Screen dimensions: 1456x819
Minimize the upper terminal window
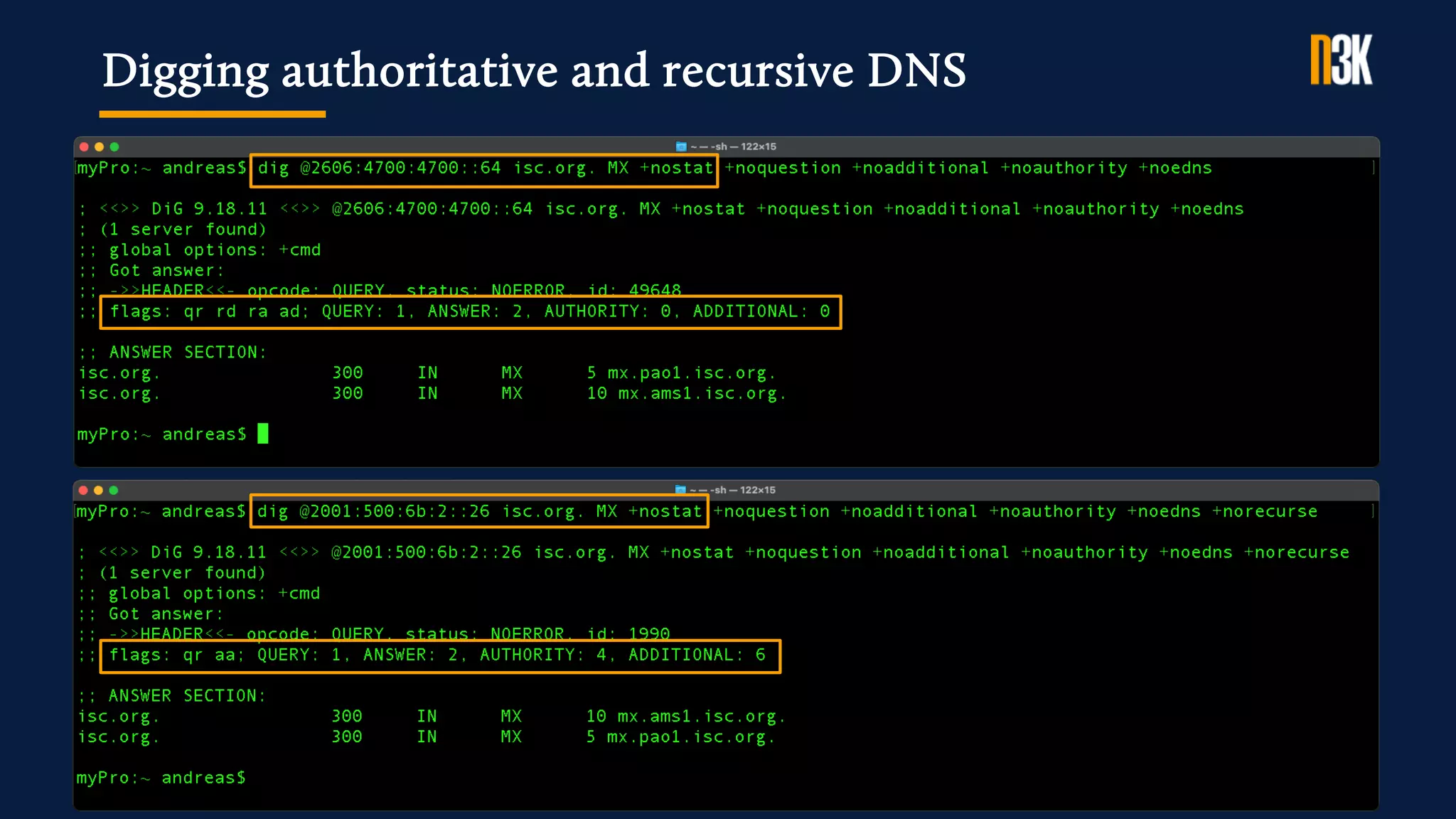[99, 146]
